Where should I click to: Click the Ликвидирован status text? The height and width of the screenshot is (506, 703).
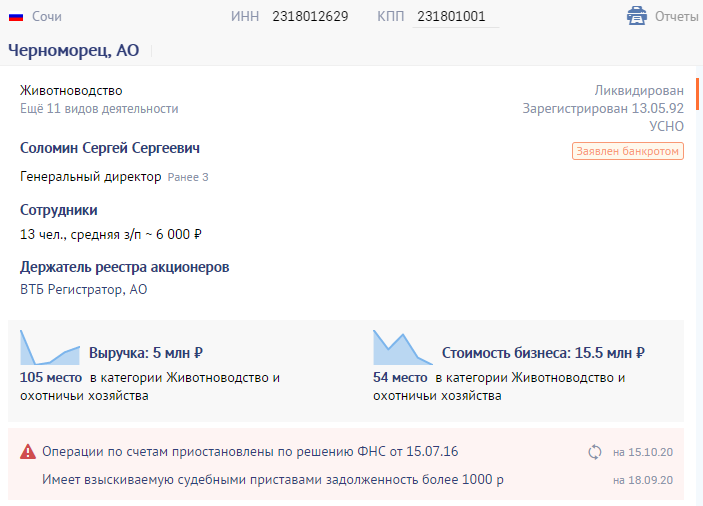(639, 91)
